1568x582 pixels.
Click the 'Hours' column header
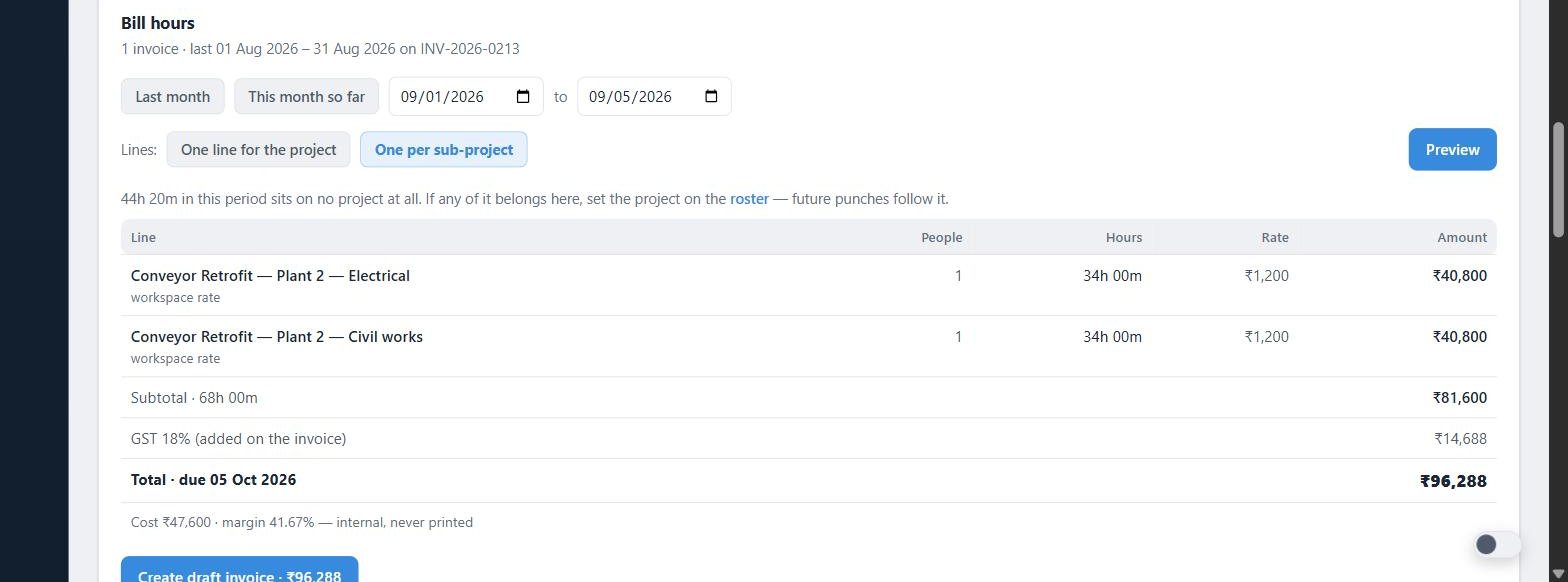pos(1124,237)
